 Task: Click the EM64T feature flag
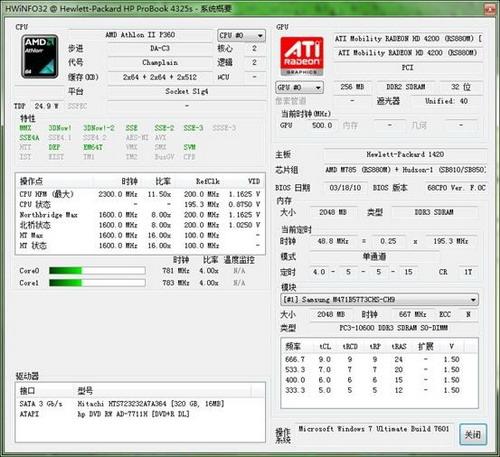[x=93, y=147]
